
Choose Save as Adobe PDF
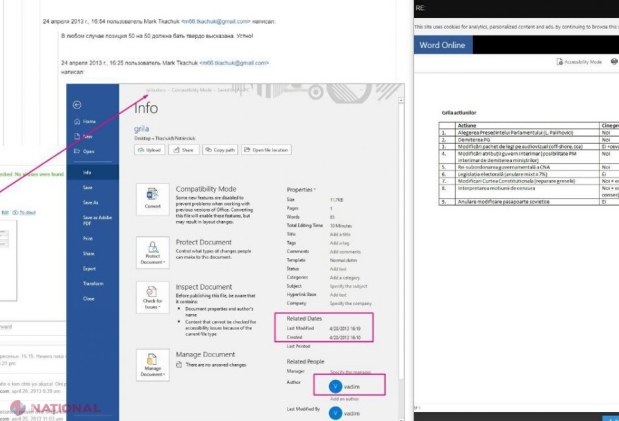tap(97, 220)
